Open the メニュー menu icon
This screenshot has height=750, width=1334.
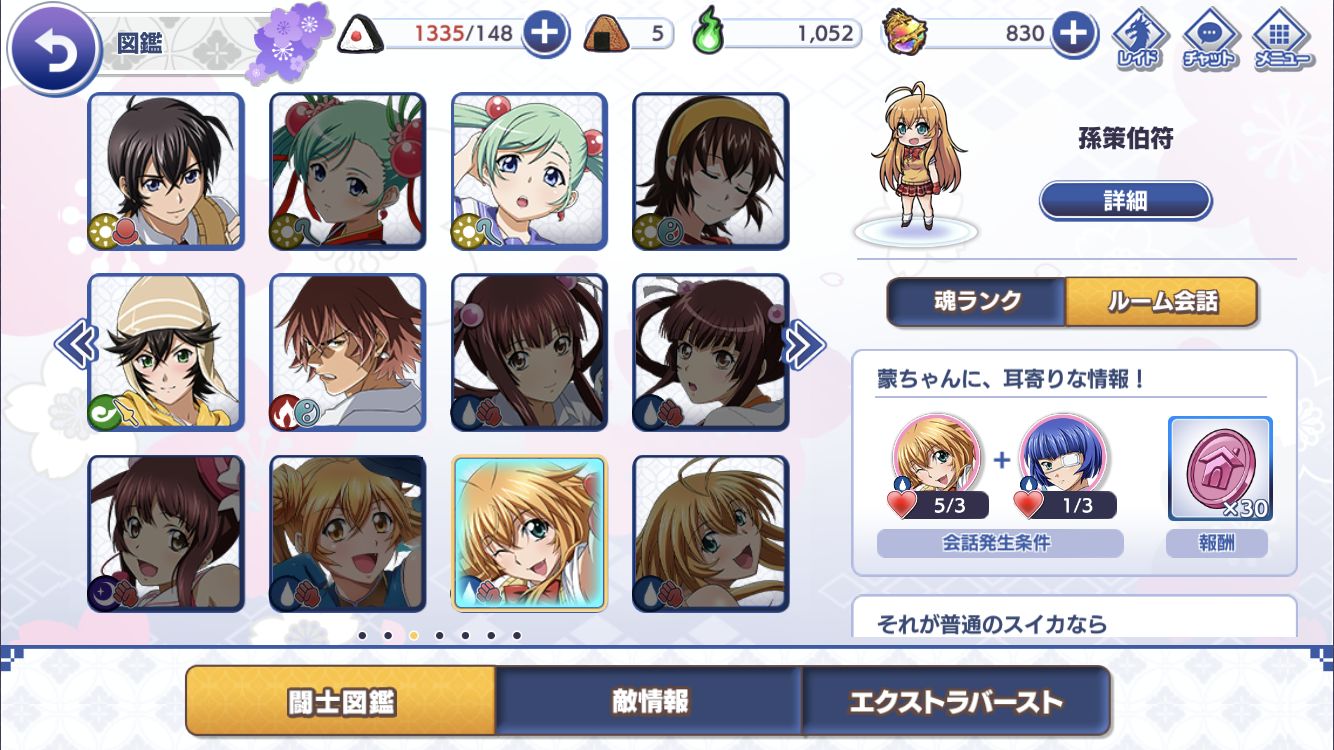(x=1283, y=38)
